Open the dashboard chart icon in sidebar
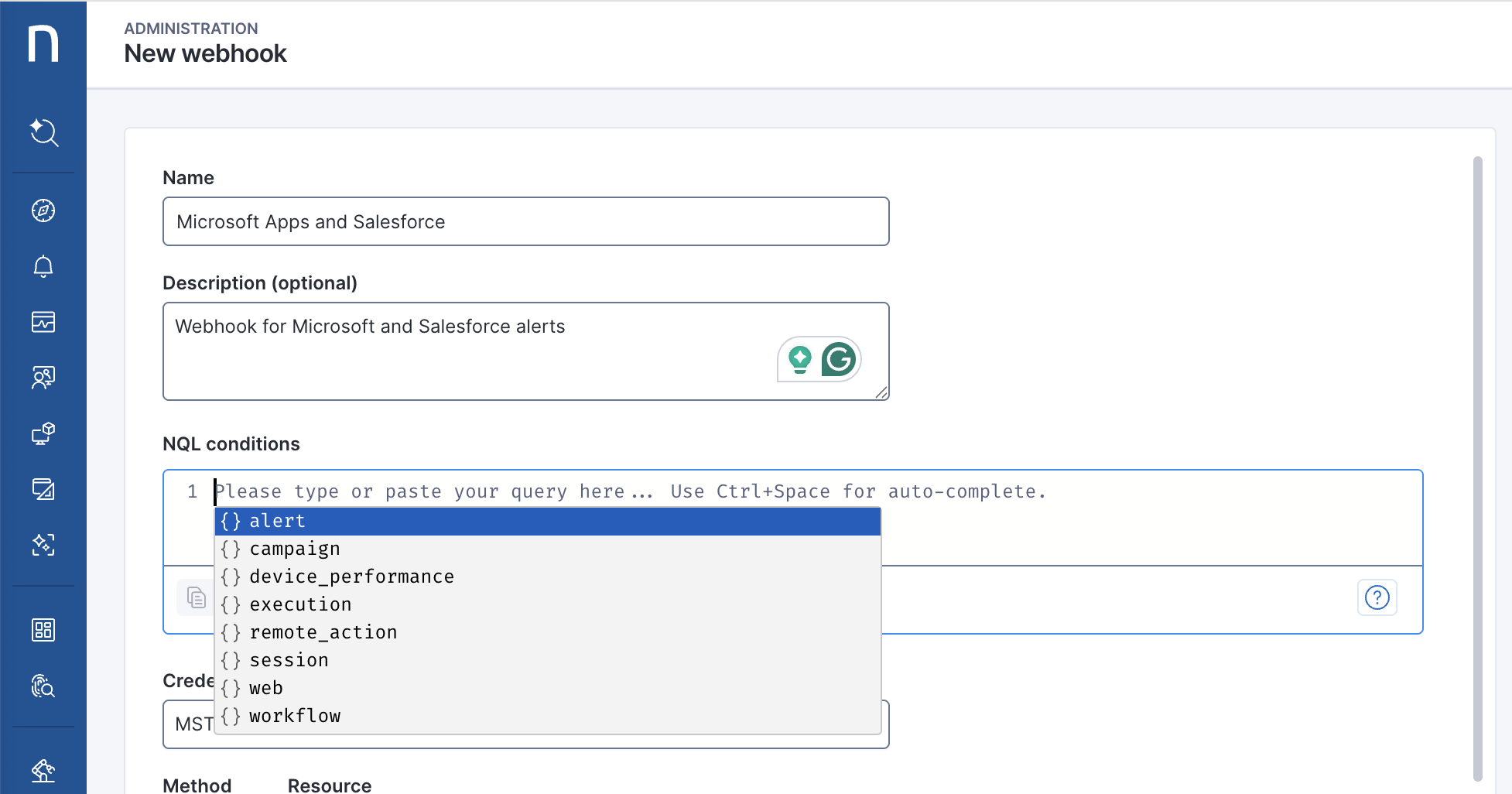The width and height of the screenshot is (1512, 794). click(43, 322)
